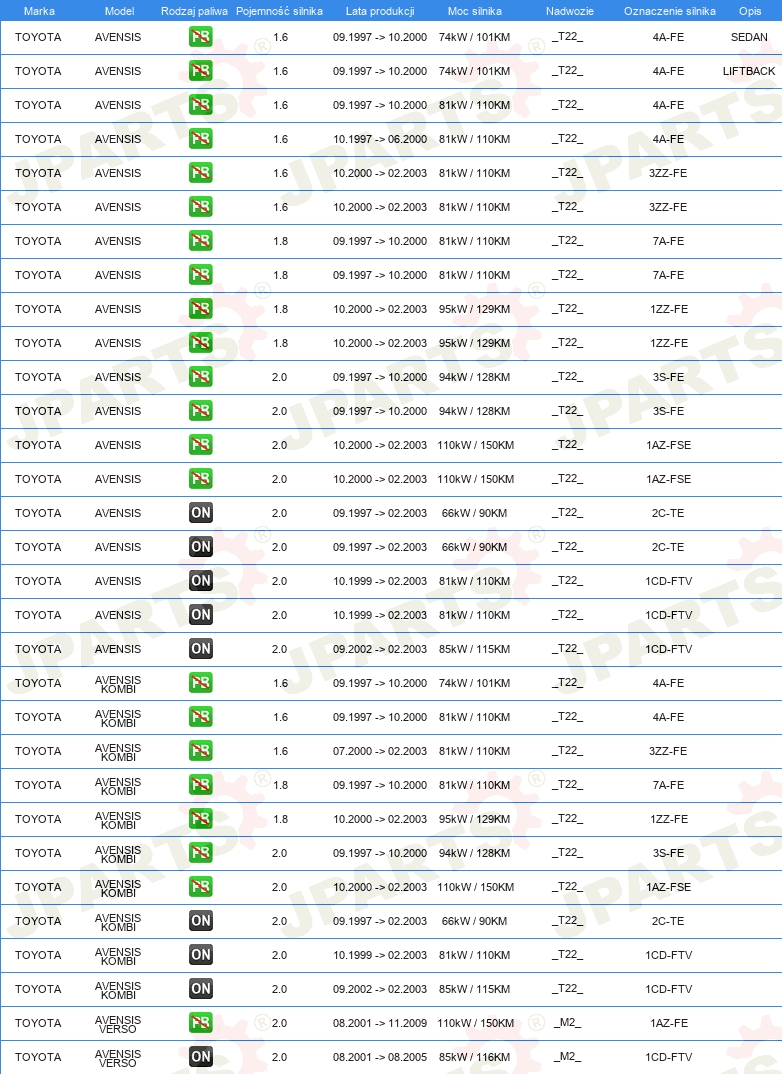Click AVENSIS VERSO model in the 85kW / 116KM row
Viewport: 782px width, 1074px height.
(118, 1058)
